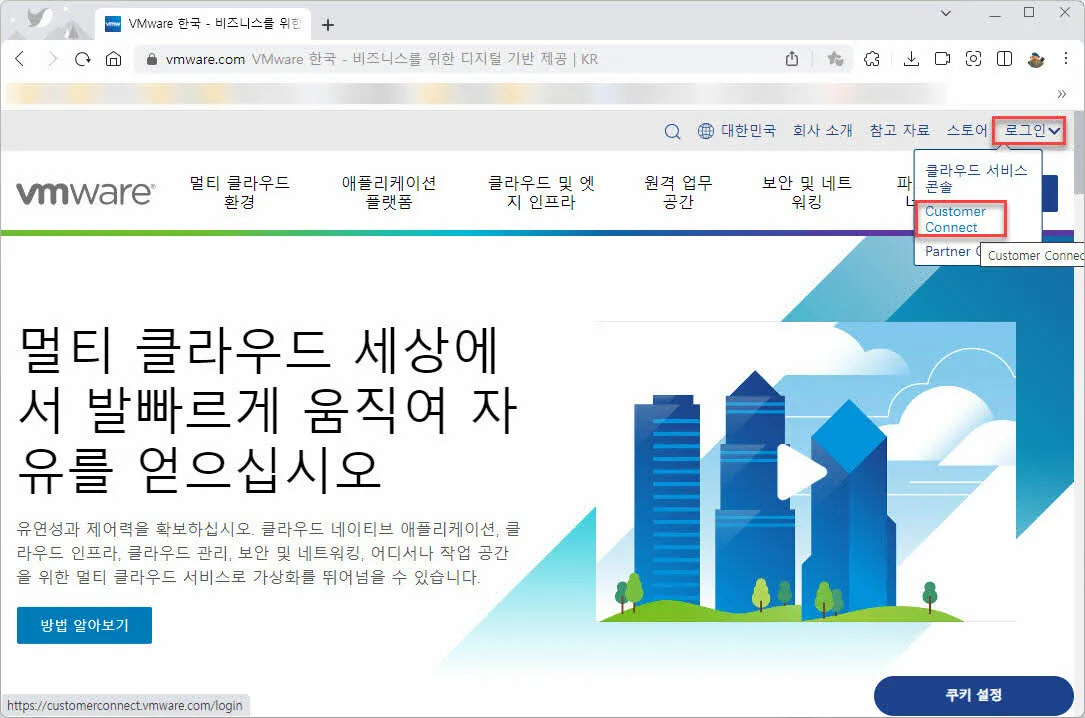This screenshot has width=1085, height=718.
Task: Open the search magnifier on the VMware site
Action: point(672,130)
